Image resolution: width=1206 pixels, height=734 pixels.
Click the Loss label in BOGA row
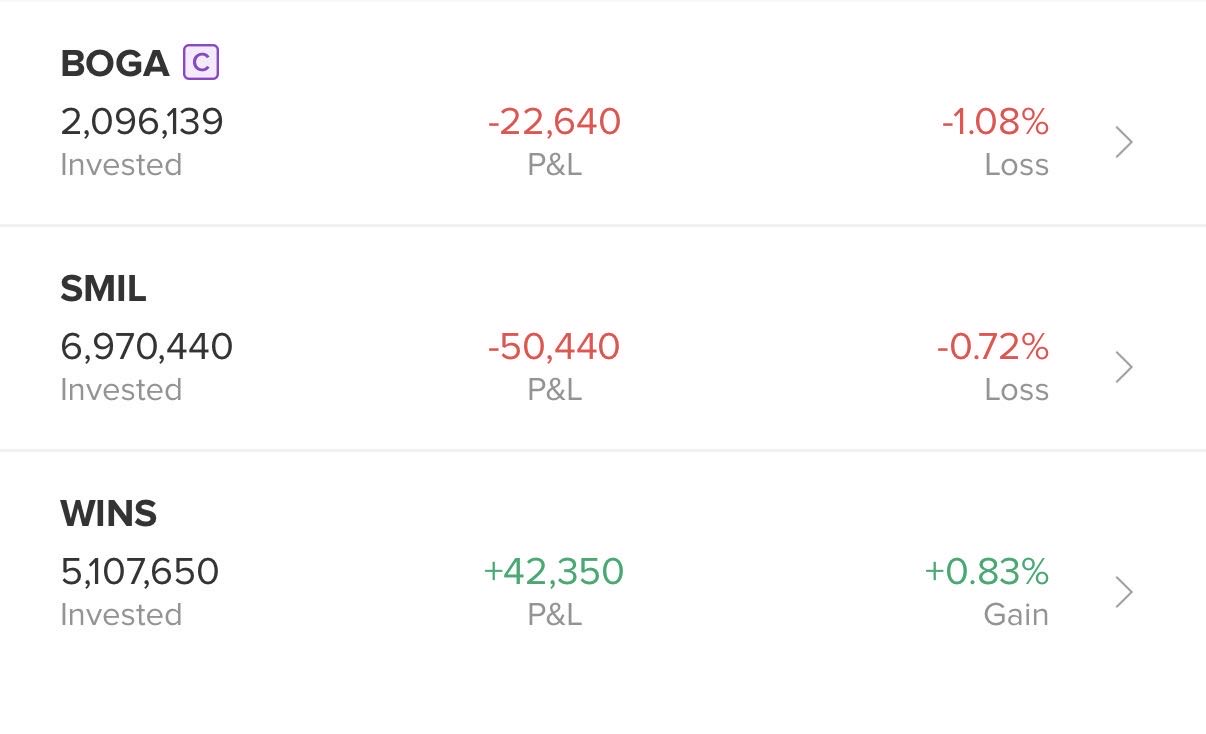point(1016,164)
